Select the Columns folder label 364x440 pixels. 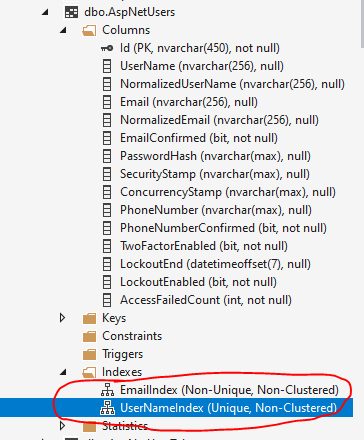coord(126,30)
